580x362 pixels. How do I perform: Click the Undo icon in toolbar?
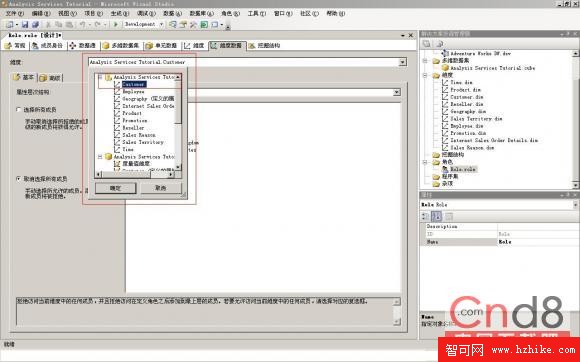click(x=82, y=24)
